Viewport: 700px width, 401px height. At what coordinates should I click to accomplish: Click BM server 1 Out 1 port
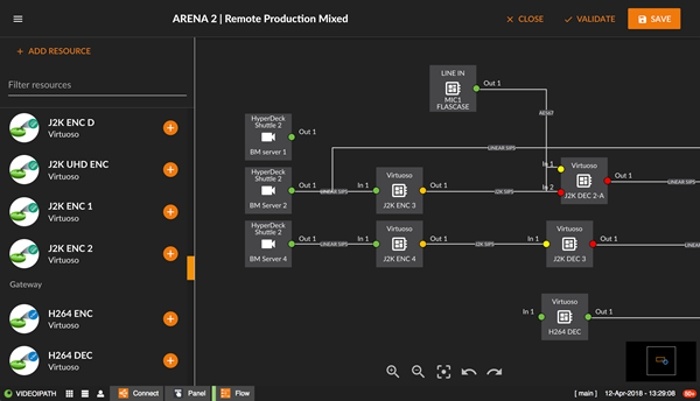[292, 137]
